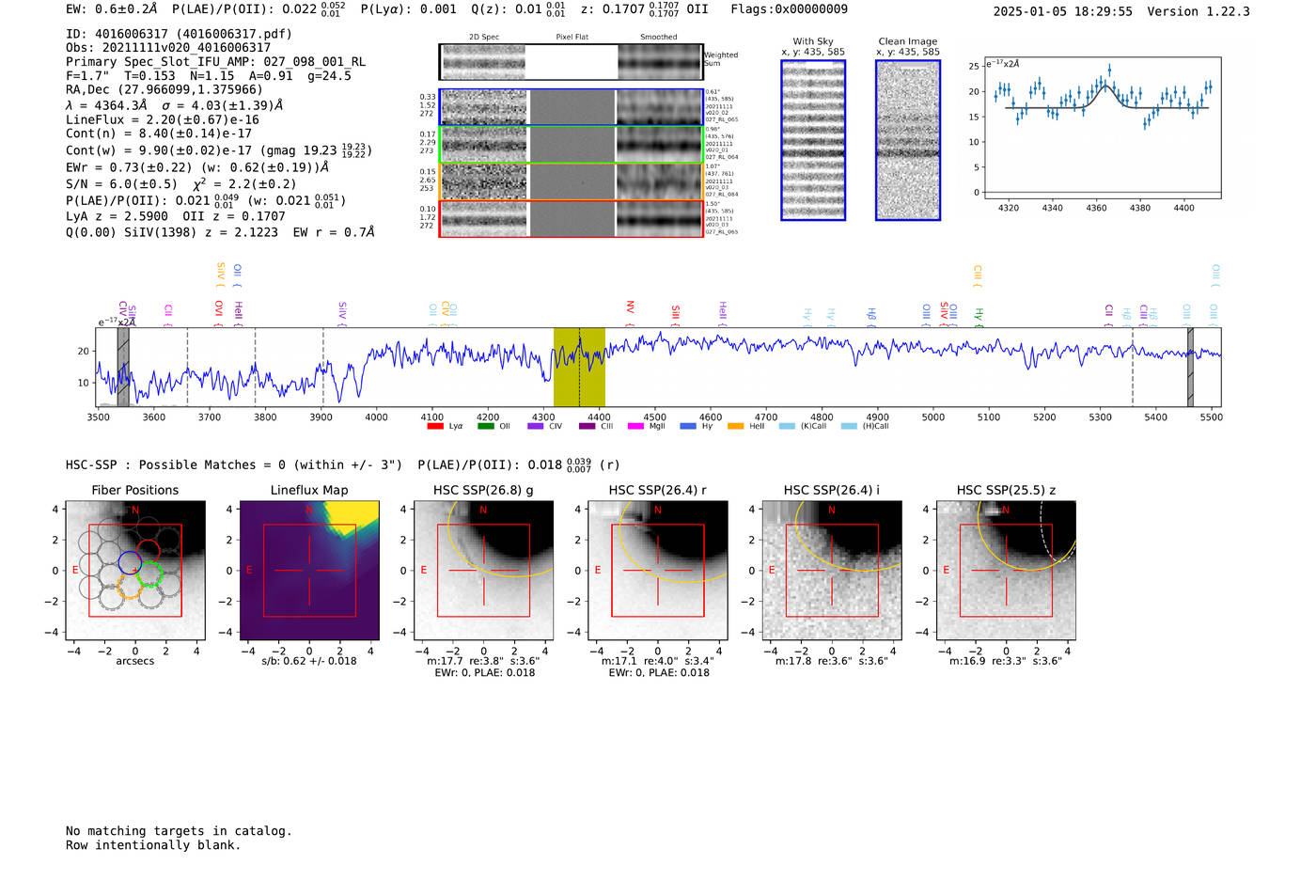
Task: Click the emission line Gaussian fit plot
Action: [x=1102, y=129]
